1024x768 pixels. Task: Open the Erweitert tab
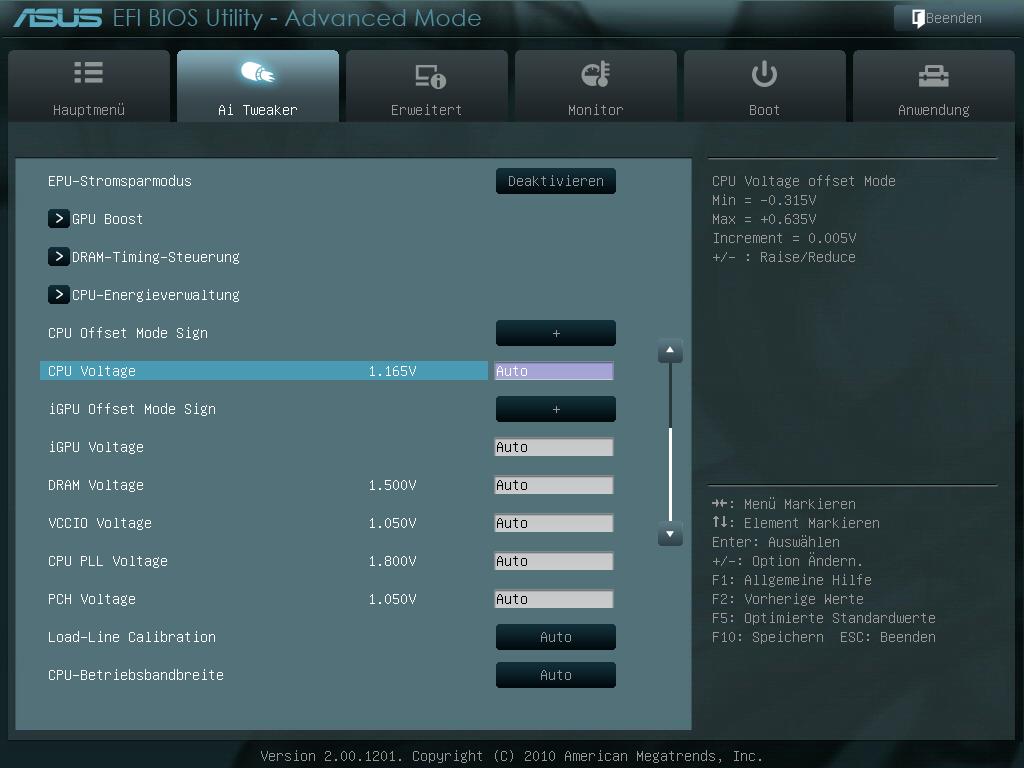(426, 86)
